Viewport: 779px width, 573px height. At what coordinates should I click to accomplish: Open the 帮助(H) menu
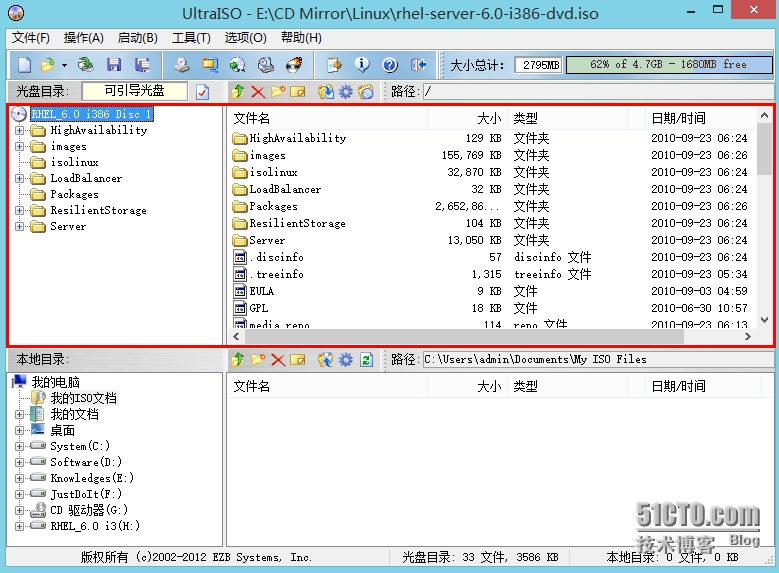coord(301,38)
